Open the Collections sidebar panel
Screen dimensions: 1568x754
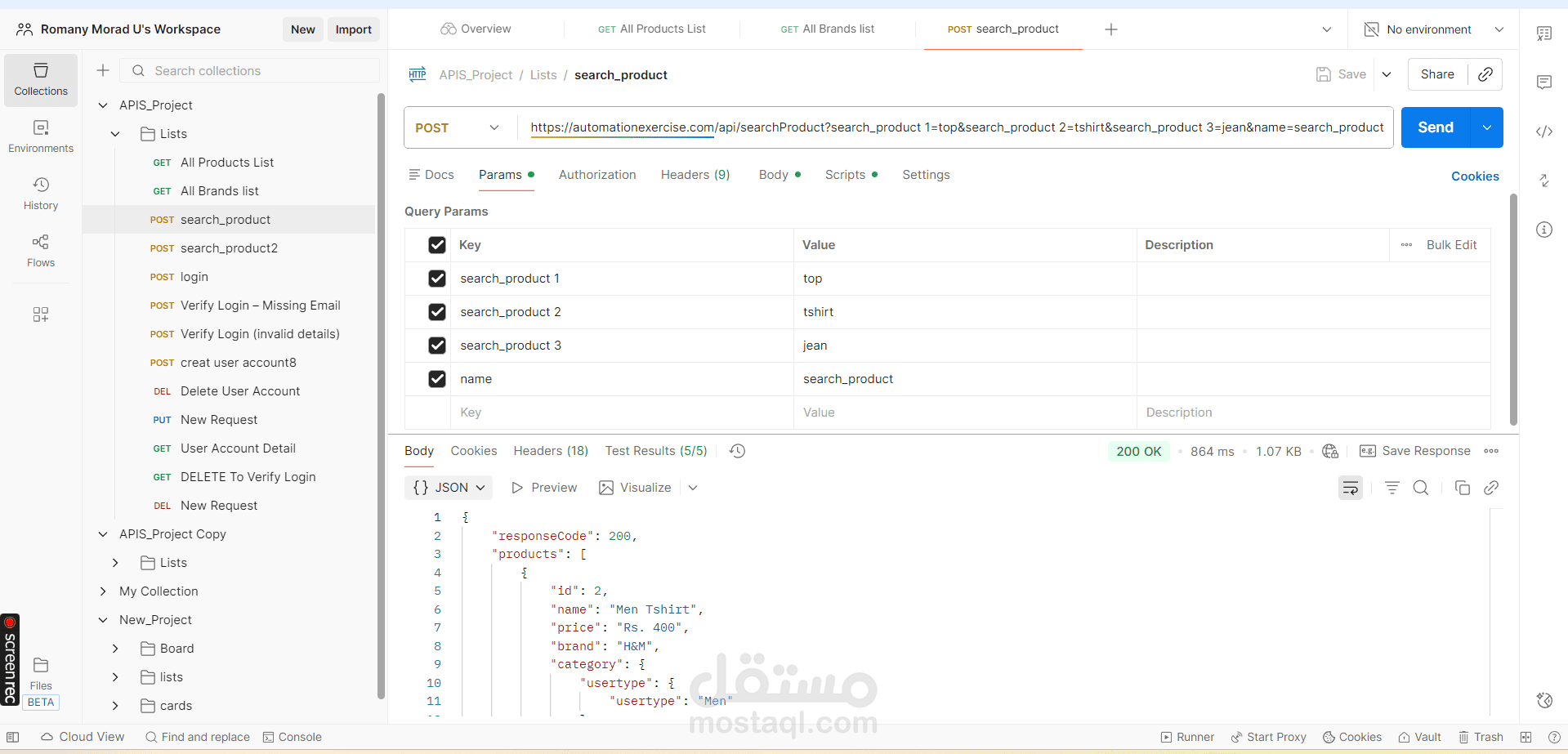tap(41, 80)
